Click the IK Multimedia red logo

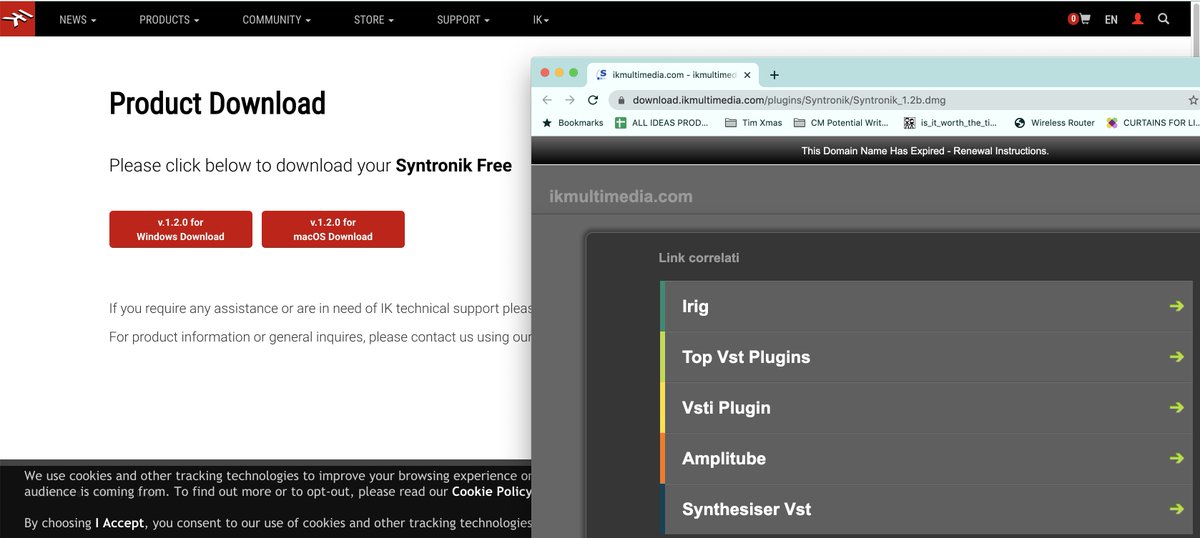(17, 18)
